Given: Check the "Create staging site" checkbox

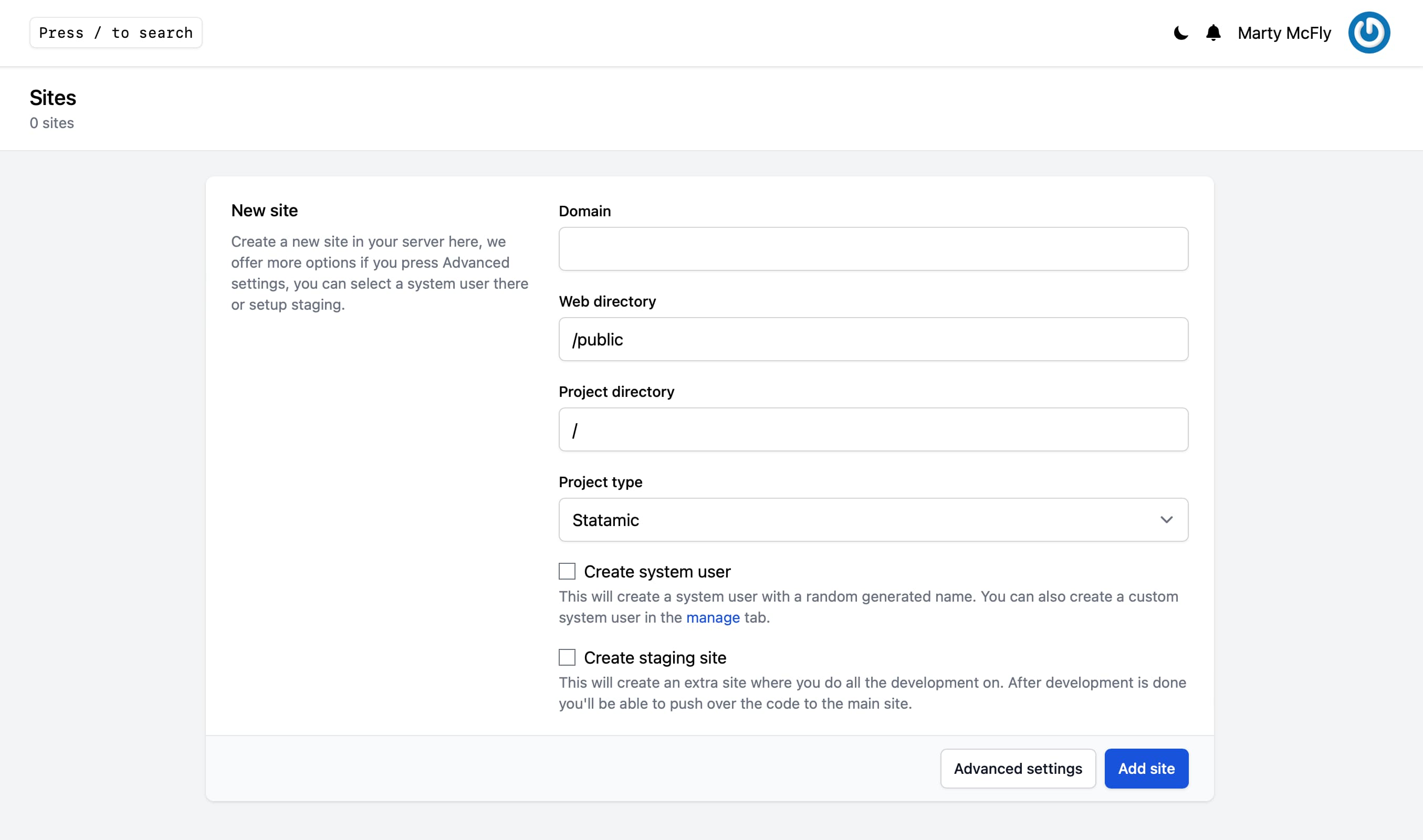Looking at the screenshot, I should 567,657.
